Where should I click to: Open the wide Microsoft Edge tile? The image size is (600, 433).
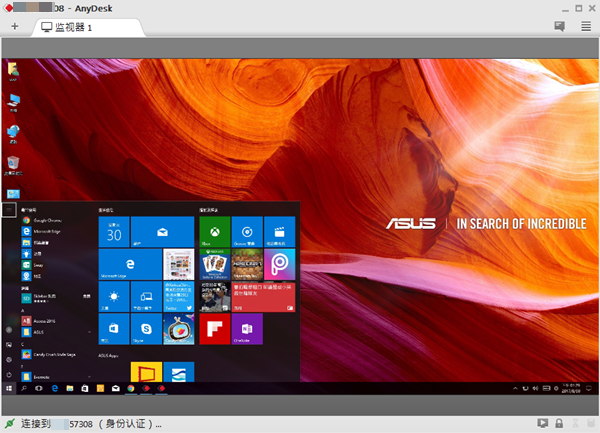(x=130, y=264)
